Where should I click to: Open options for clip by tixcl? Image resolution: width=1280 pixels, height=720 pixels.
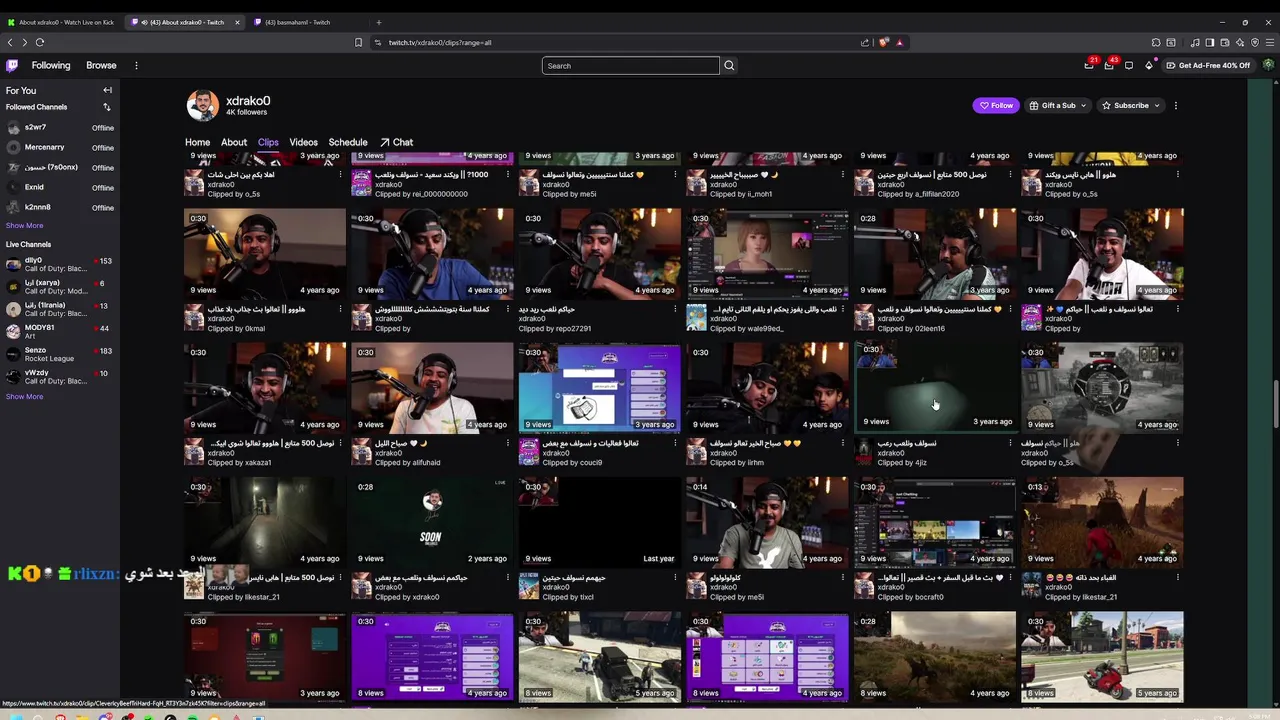pos(675,577)
